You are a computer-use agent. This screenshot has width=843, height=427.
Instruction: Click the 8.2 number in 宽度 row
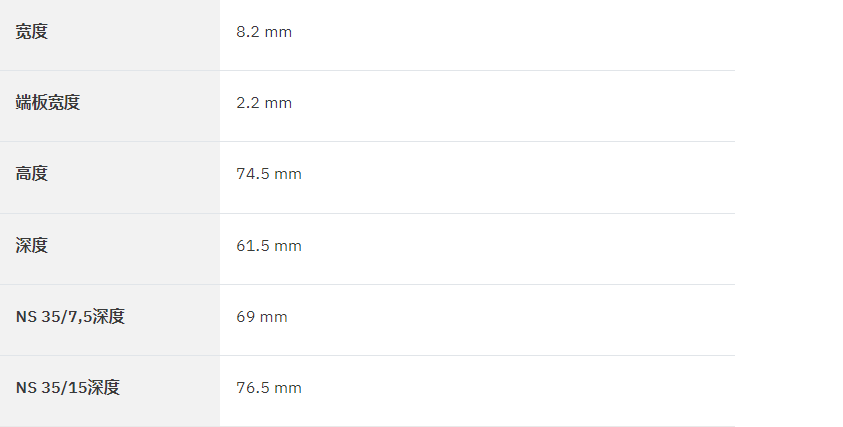(x=248, y=32)
